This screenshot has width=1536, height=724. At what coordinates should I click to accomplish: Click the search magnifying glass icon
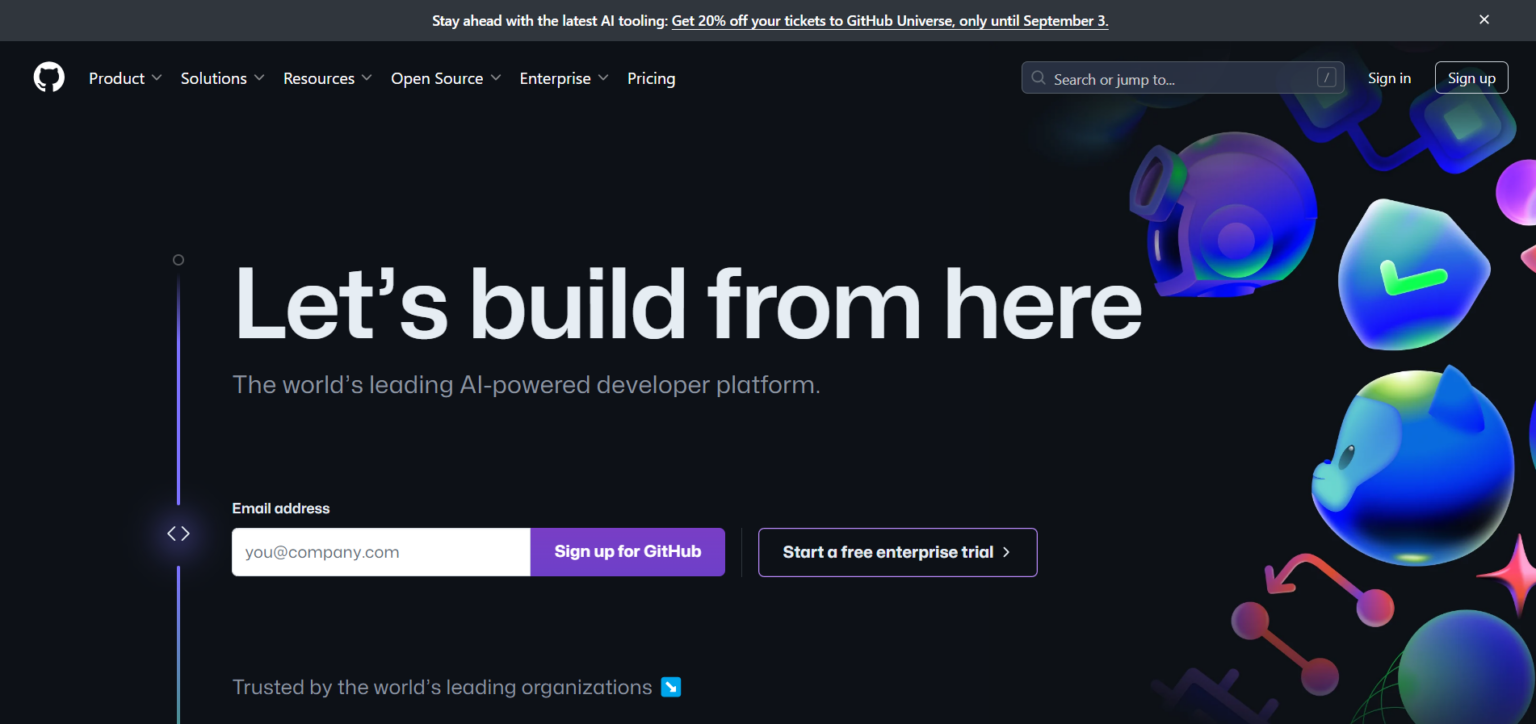[1038, 77]
